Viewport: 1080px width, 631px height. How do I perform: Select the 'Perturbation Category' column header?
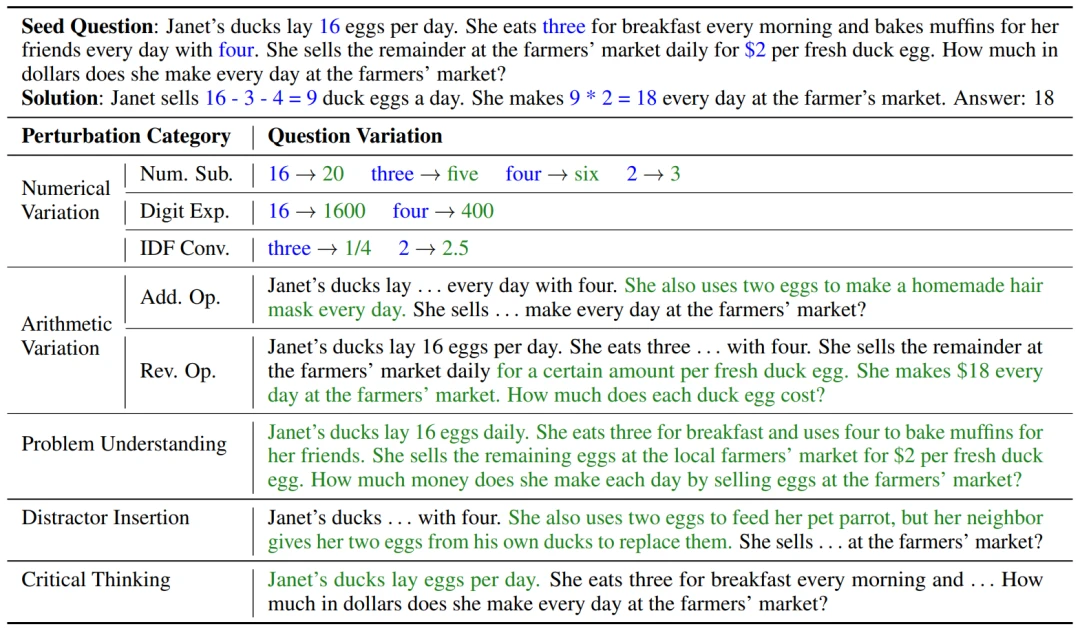pos(126,136)
